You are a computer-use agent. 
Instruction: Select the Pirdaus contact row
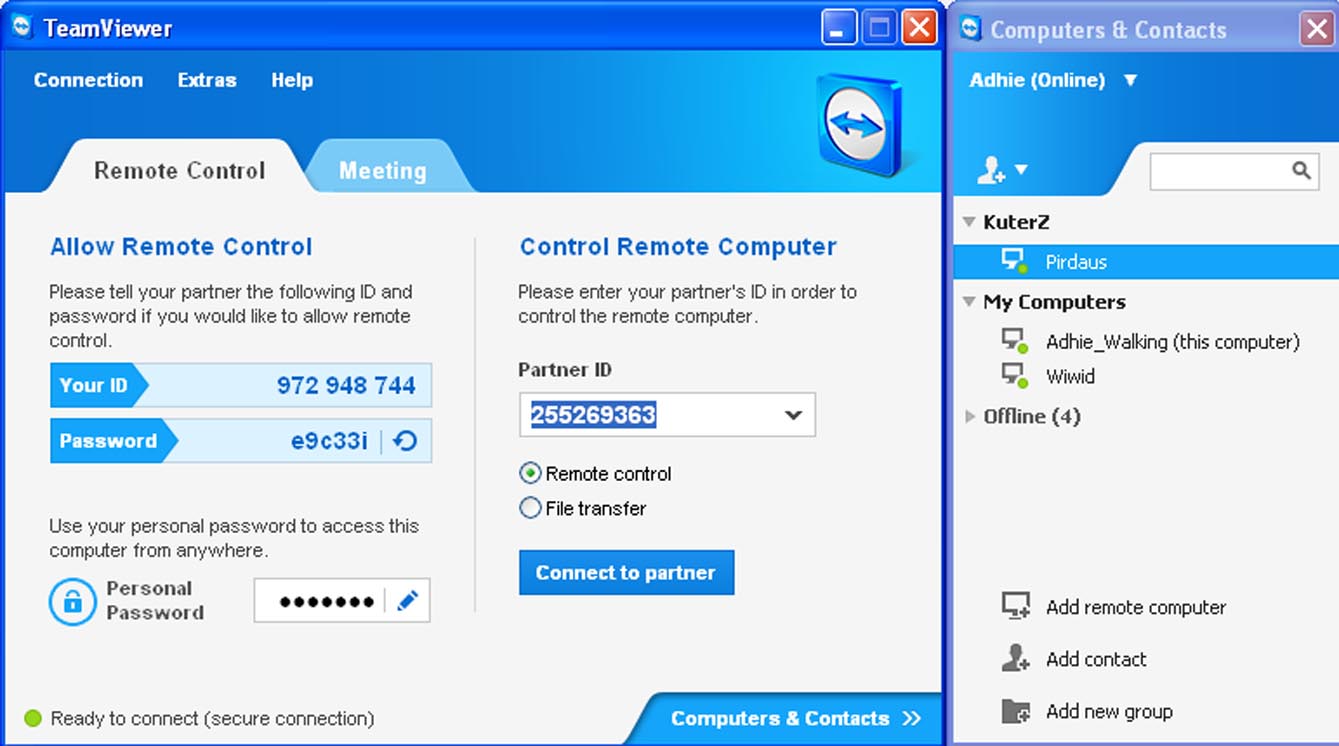coord(1146,262)
